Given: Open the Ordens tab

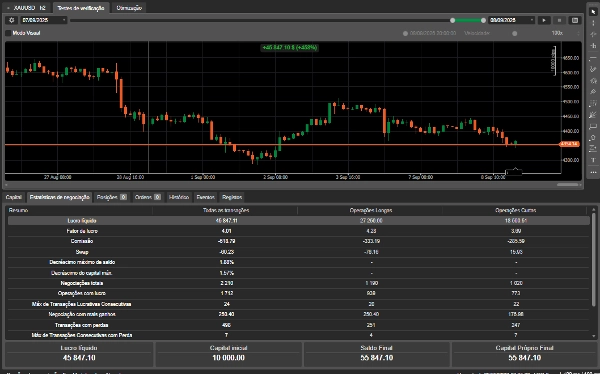Looking at the screenshot, I should tap(147, 197).
